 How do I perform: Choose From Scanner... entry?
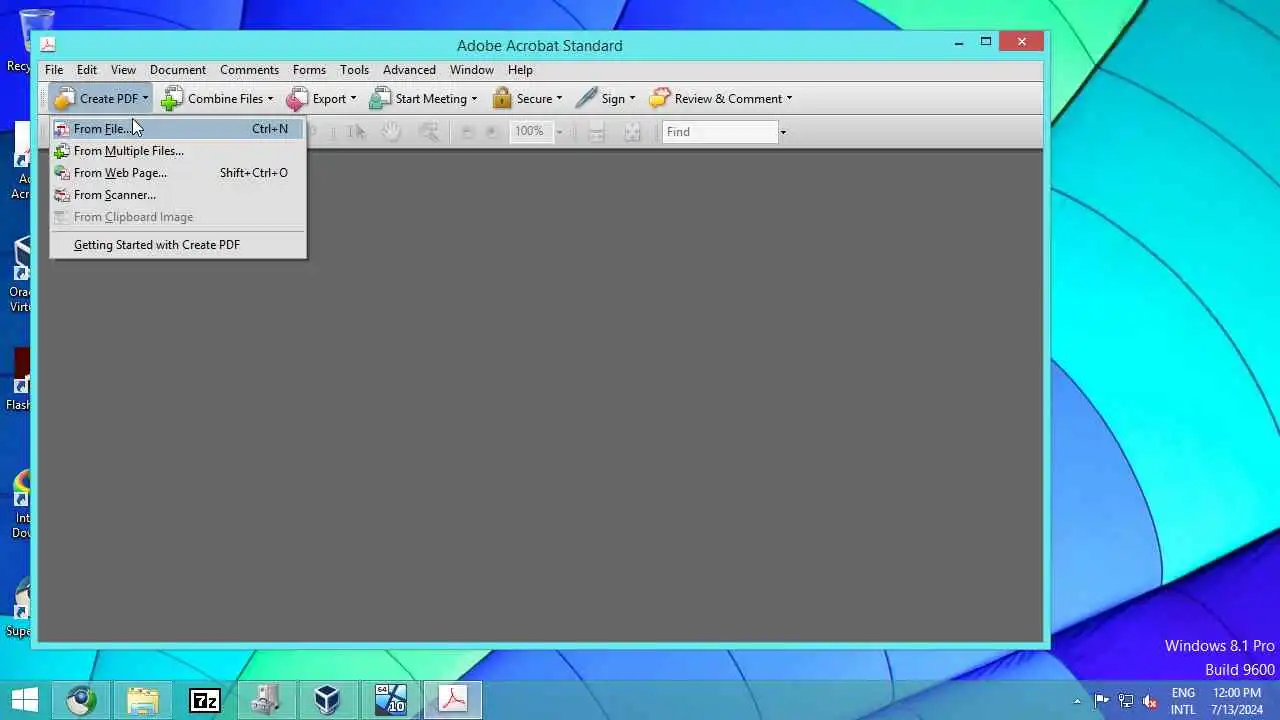point(178,195)
